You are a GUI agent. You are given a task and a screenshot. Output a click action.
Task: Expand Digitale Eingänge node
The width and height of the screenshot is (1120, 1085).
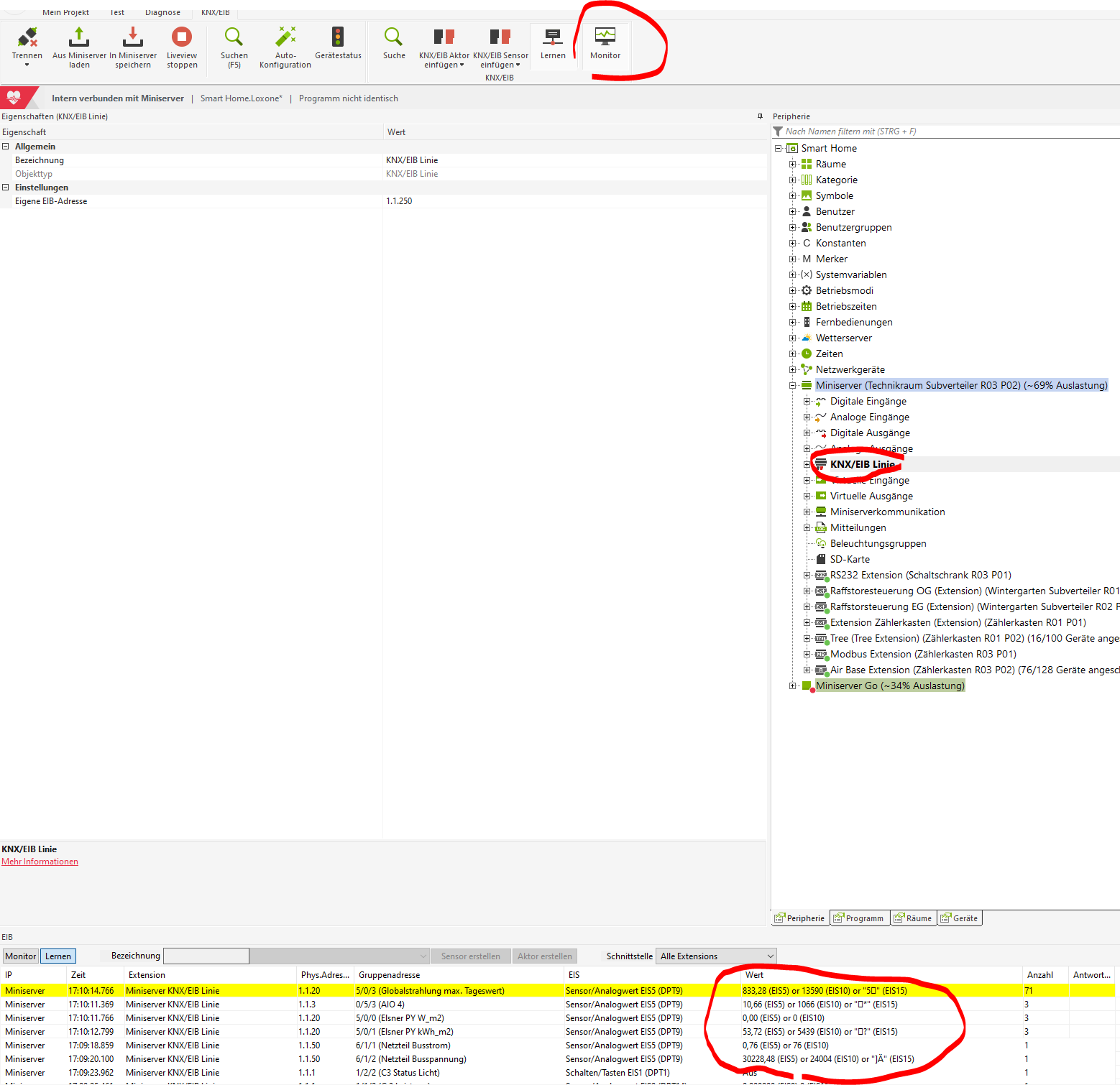(807, 402)
